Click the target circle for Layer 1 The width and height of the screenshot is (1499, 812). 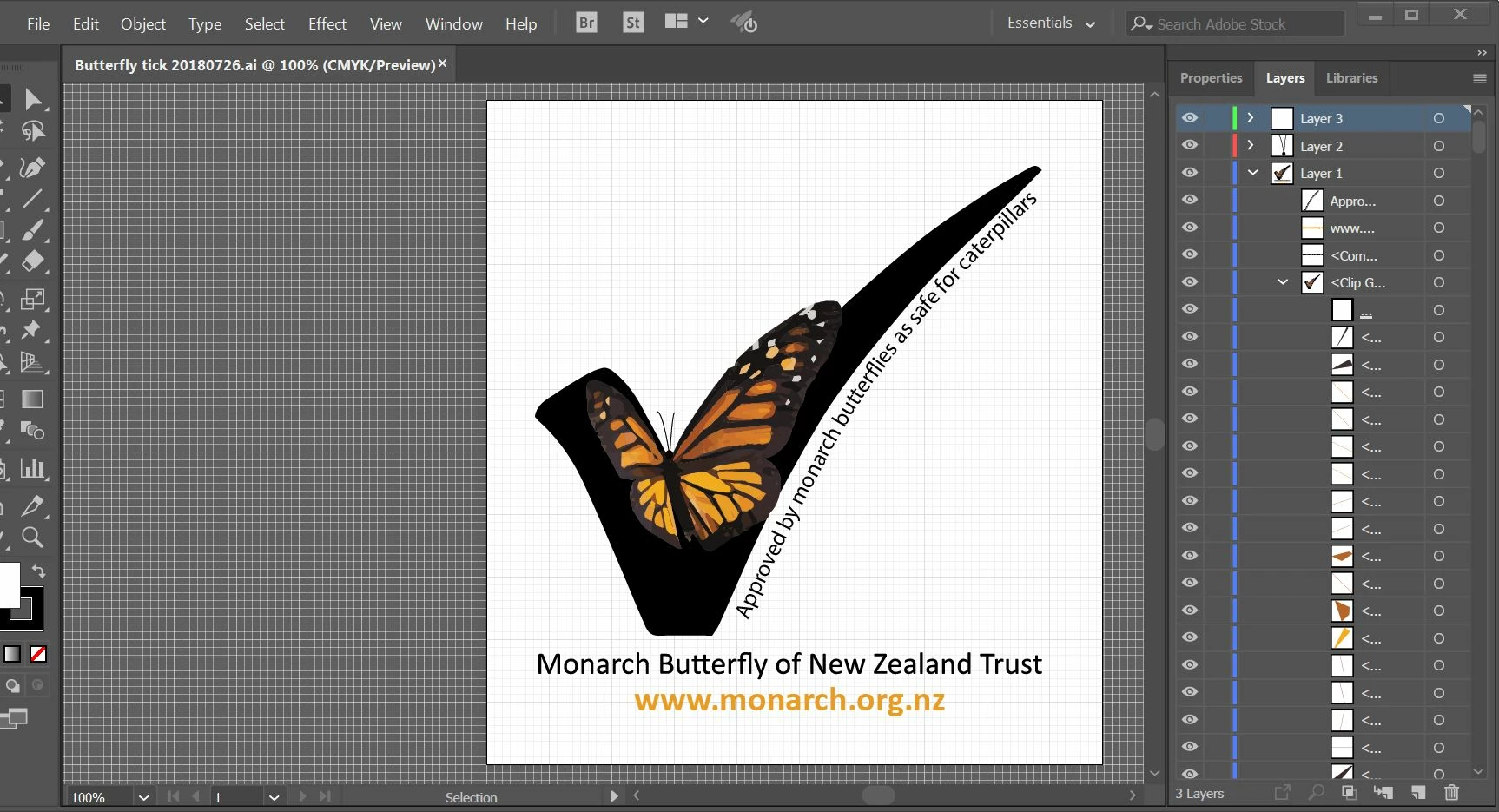pyautogui.click(x=1439, y=173)
